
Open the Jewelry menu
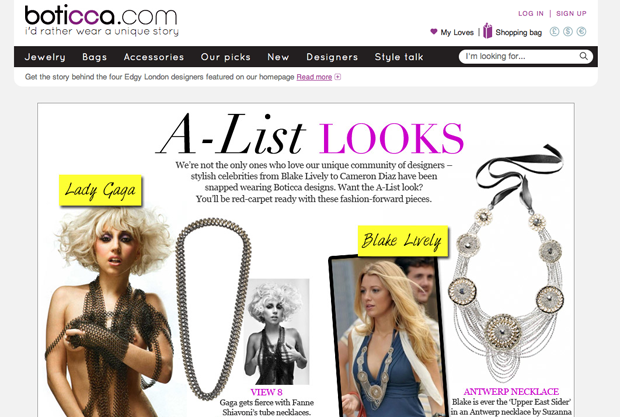(45, 57)
